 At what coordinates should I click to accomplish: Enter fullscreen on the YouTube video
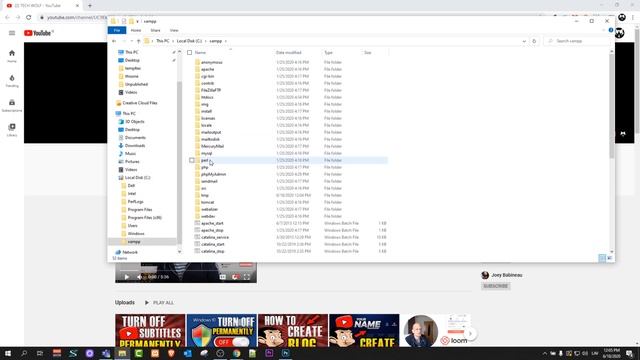pyautogui.click(x=247, y=277)
